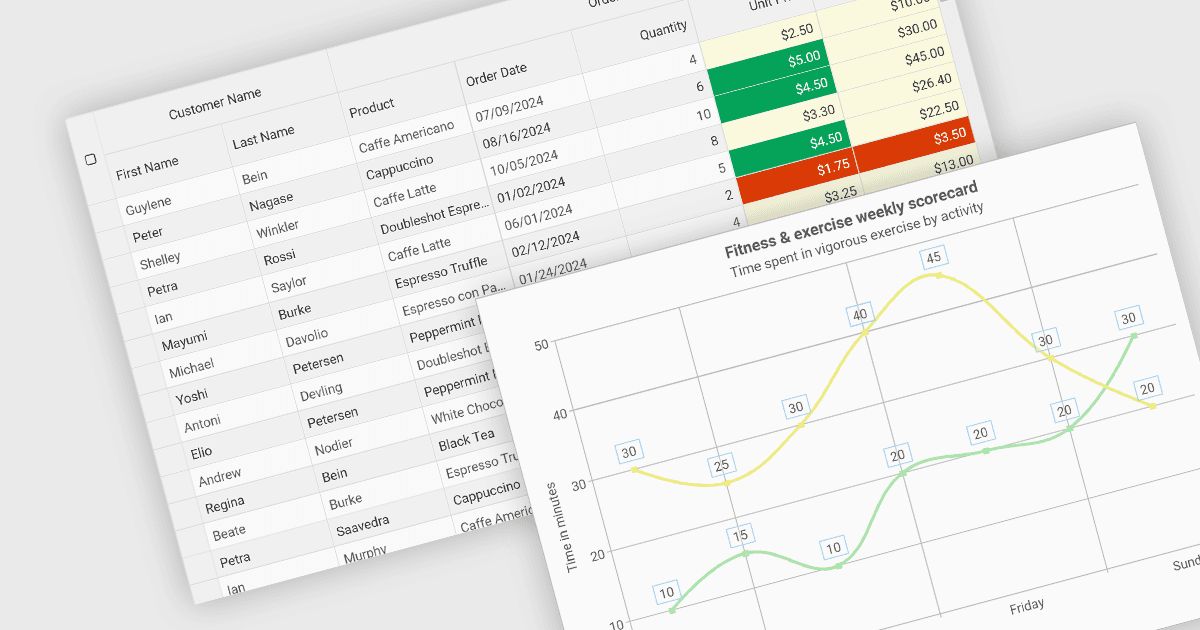This screenshot has height=630, width=1200.
Task: Click the last name cell "Nodier"
Action: click(x=334, y=448)
